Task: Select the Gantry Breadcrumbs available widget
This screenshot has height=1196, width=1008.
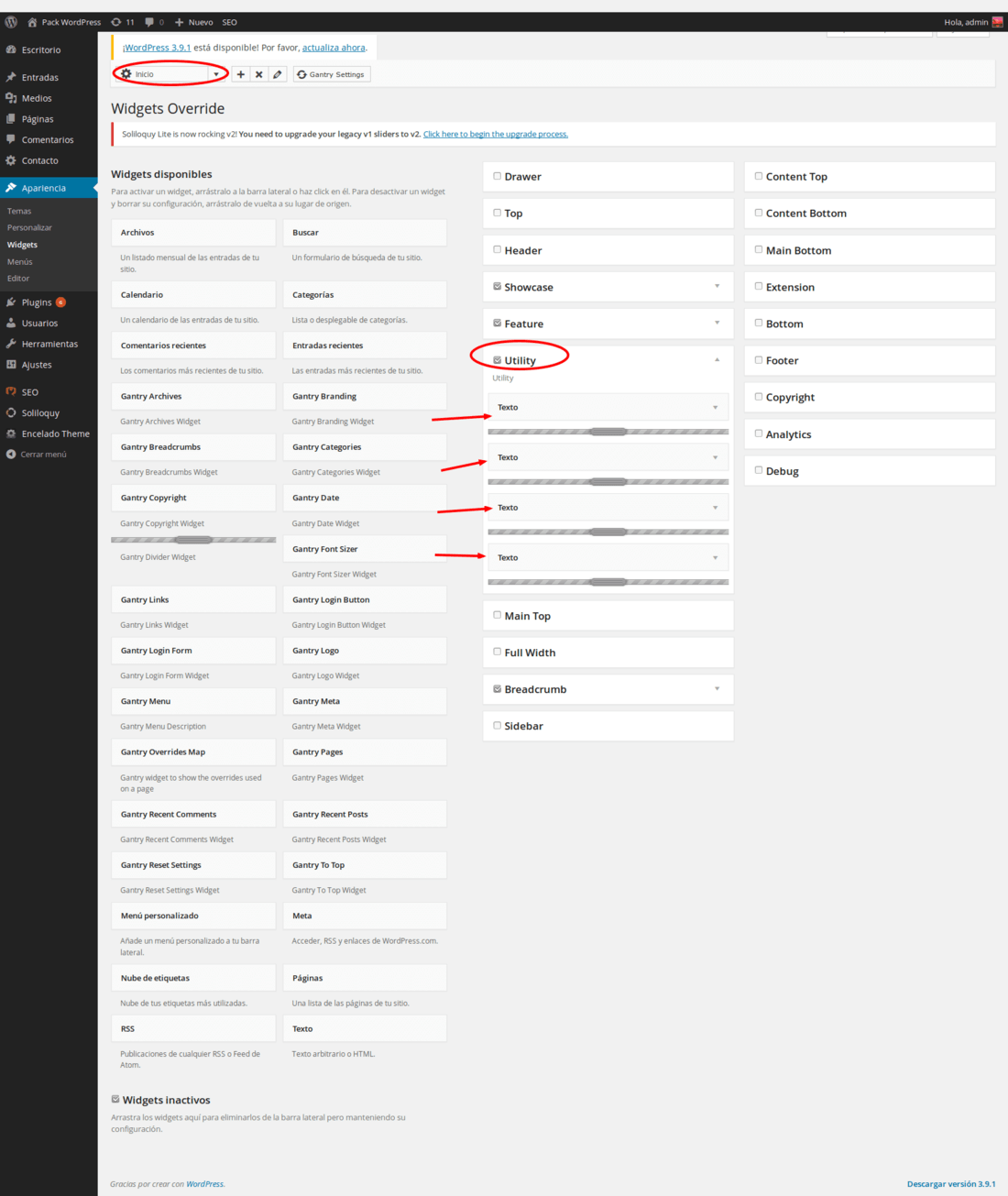Action: [193, 447]
